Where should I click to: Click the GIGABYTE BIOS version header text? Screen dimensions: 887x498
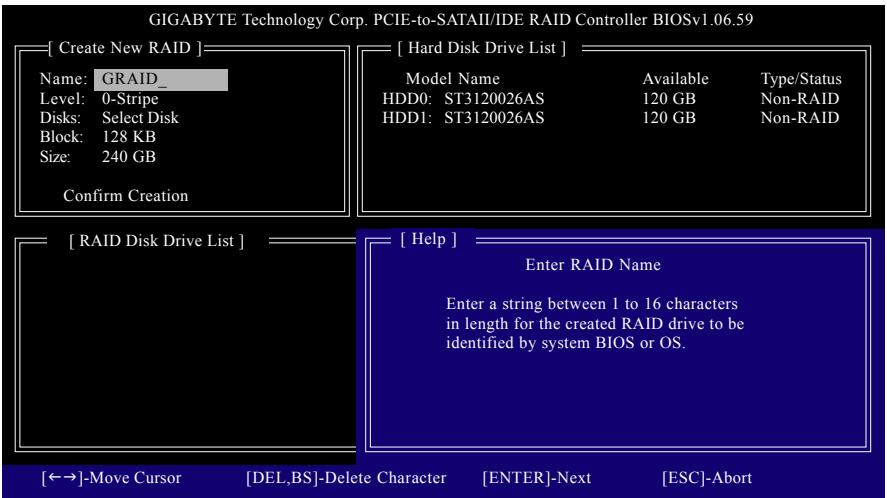(x=451, y=20)
